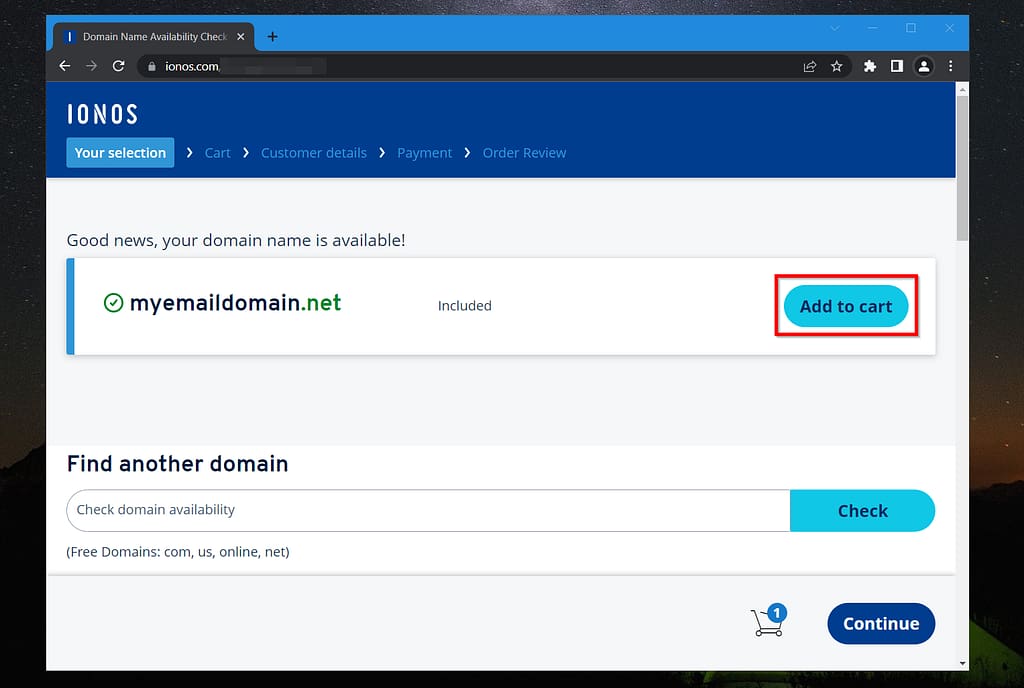Click the myemaildomain.net domain name
The width and height of the screenshot is (1024, 688).
click(x=235, y=303)
